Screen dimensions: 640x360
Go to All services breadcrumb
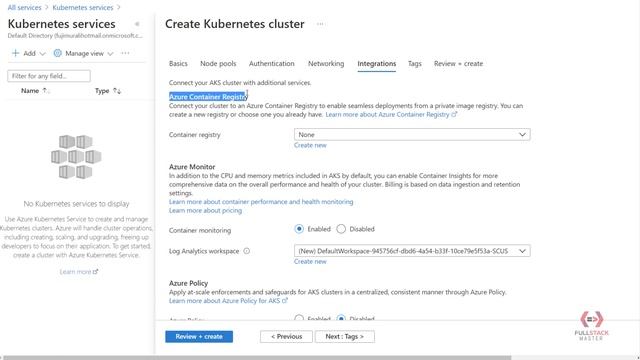[x=24, y=8]
